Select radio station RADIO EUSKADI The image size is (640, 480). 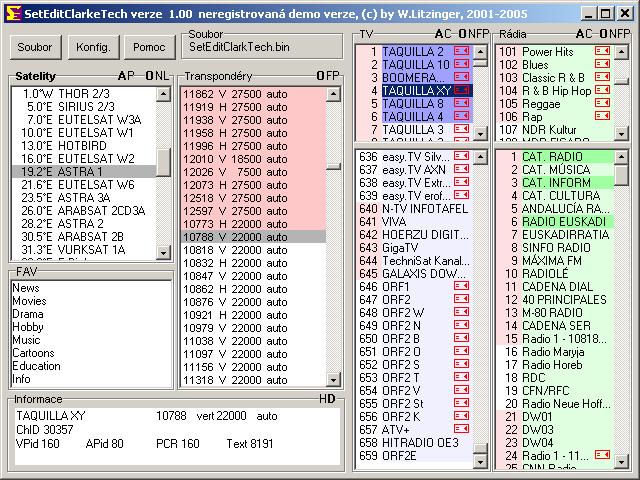pyautogui.click(x=555, y=222)
